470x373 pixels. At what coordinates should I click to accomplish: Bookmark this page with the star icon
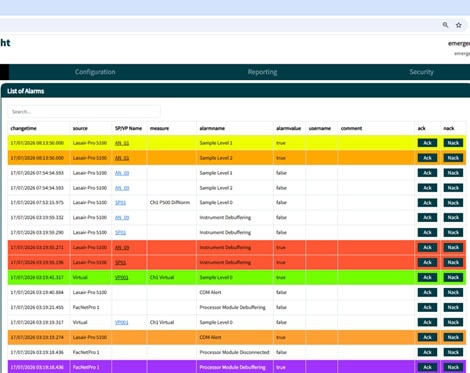(459, 25)
